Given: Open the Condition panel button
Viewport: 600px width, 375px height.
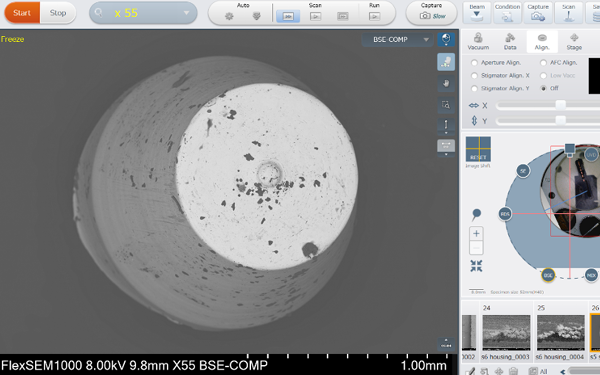Looking at the screenshot, I should click(x=507, y=13).
